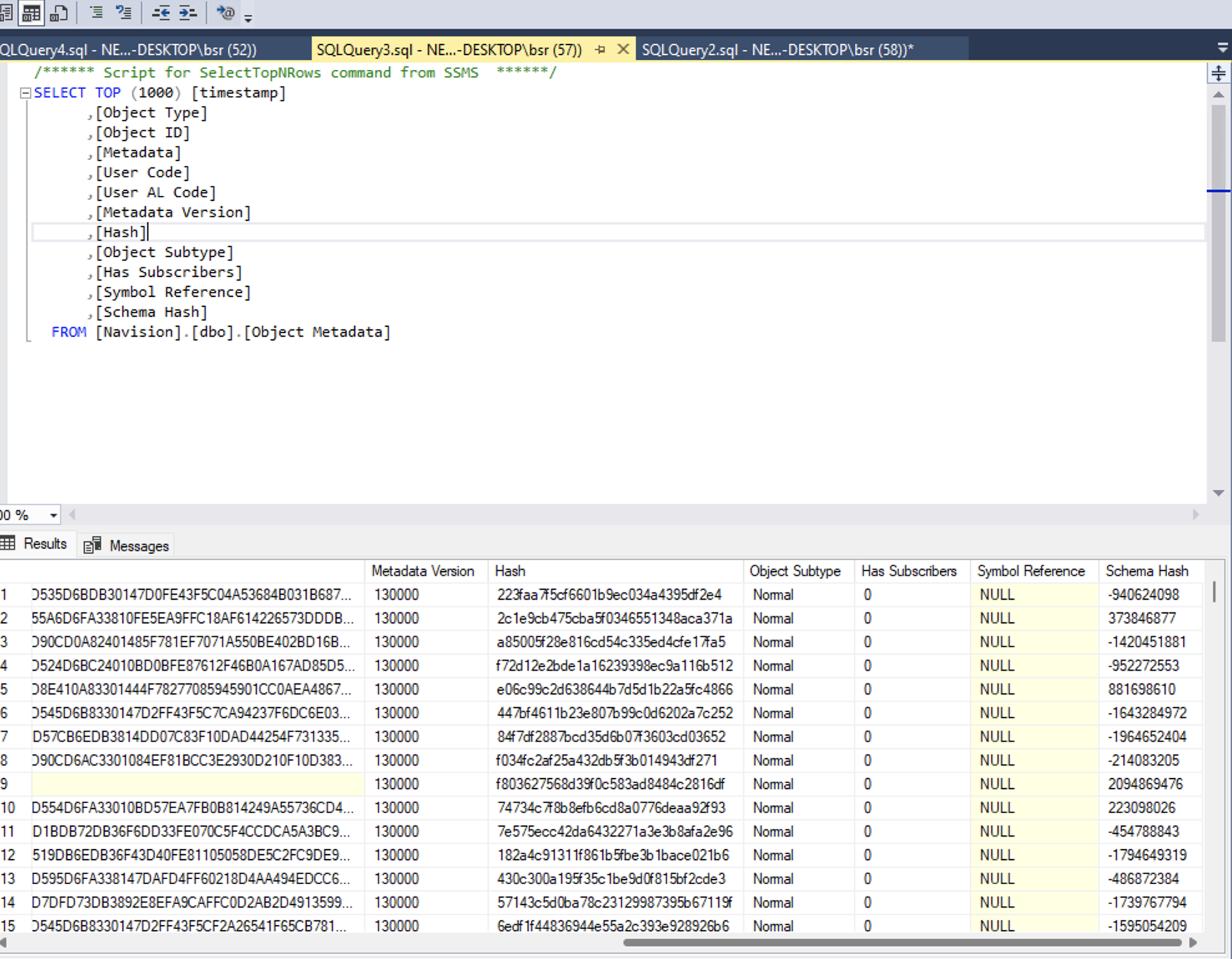Select Results to File output mode
This screenshot has width=1232, height=959.
(59, 12)
